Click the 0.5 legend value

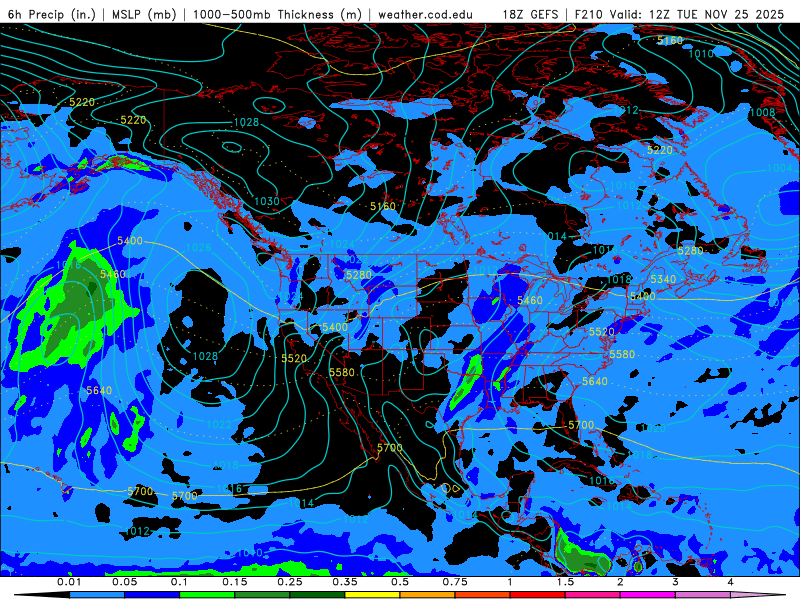click(x=400, y=582)
